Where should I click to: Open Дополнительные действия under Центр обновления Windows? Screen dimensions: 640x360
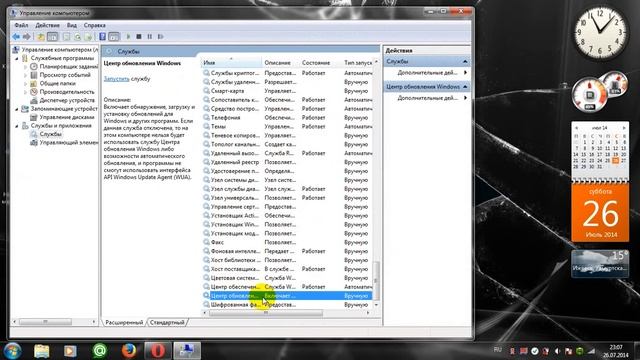[427, 98]
